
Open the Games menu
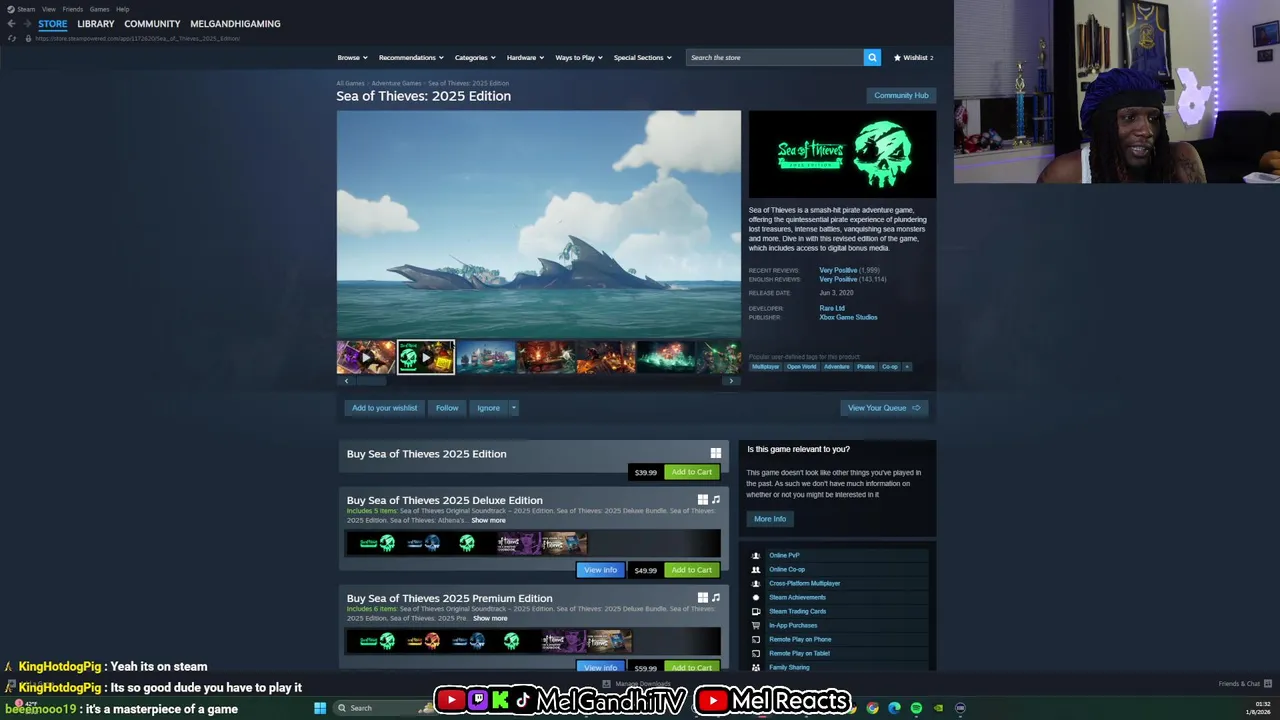pyautogui.click(x=99, y=9)
